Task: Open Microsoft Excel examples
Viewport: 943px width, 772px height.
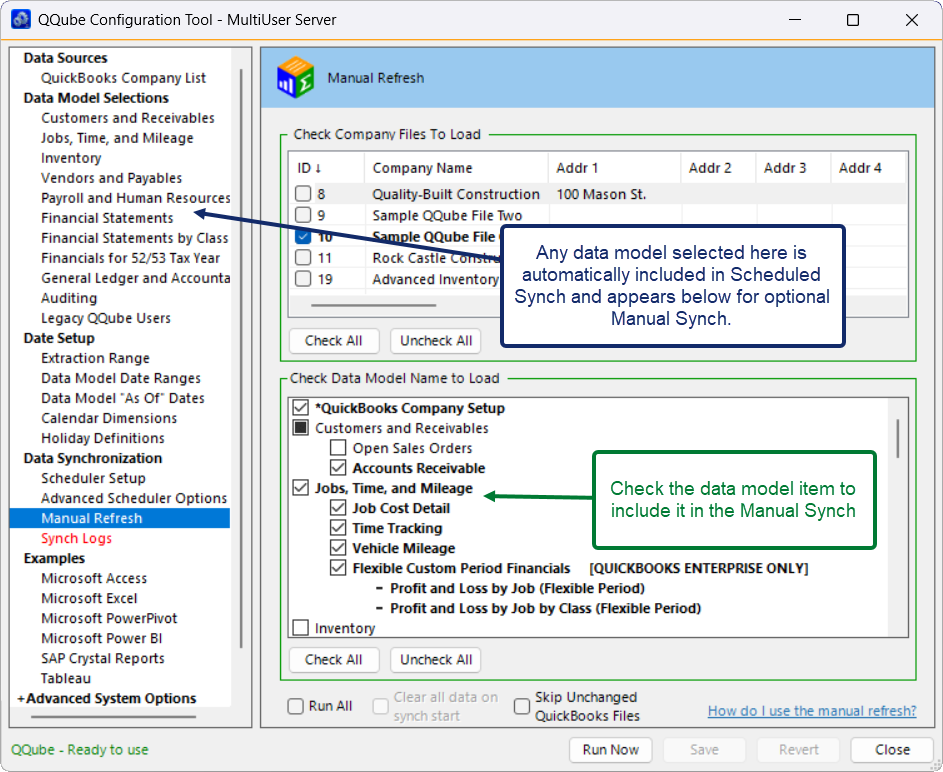Action: tap(89, 598)
